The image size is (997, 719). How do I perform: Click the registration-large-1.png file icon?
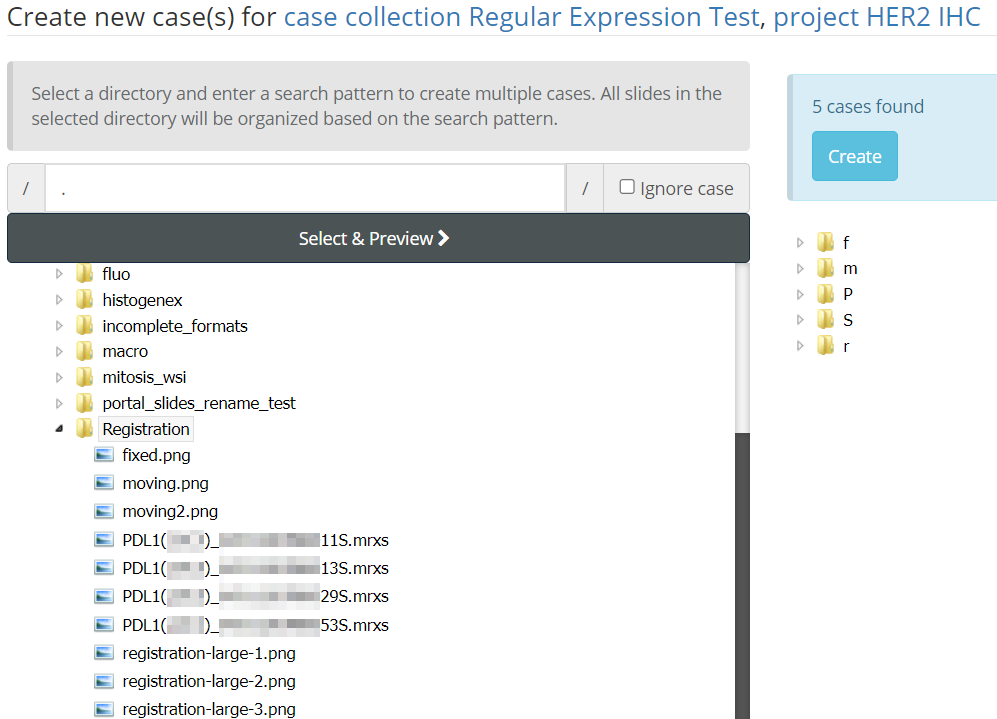[104, 653]
